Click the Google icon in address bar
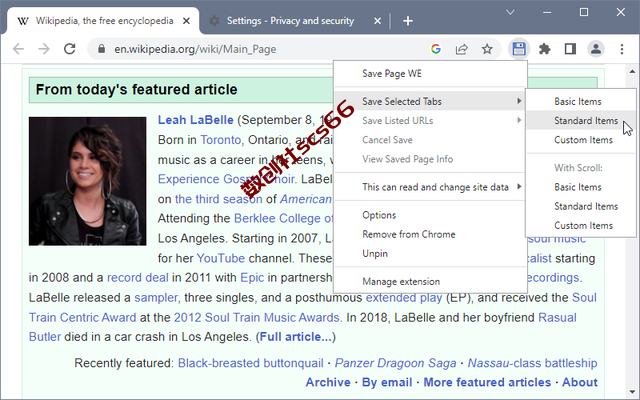This screenshot has width=640, height=400. 436,49
